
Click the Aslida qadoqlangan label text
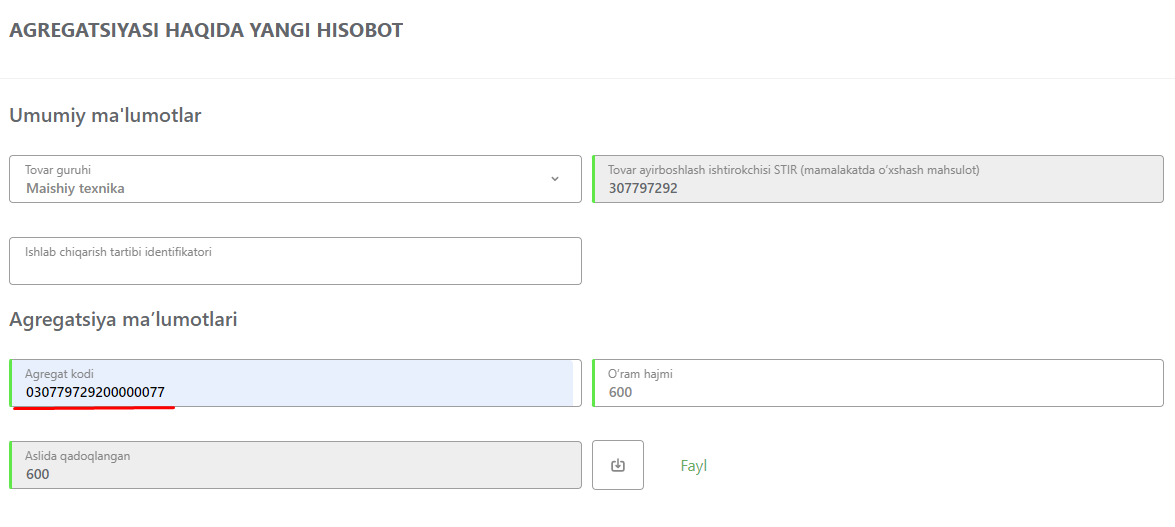pyautogui.click(x=77, y=455)
